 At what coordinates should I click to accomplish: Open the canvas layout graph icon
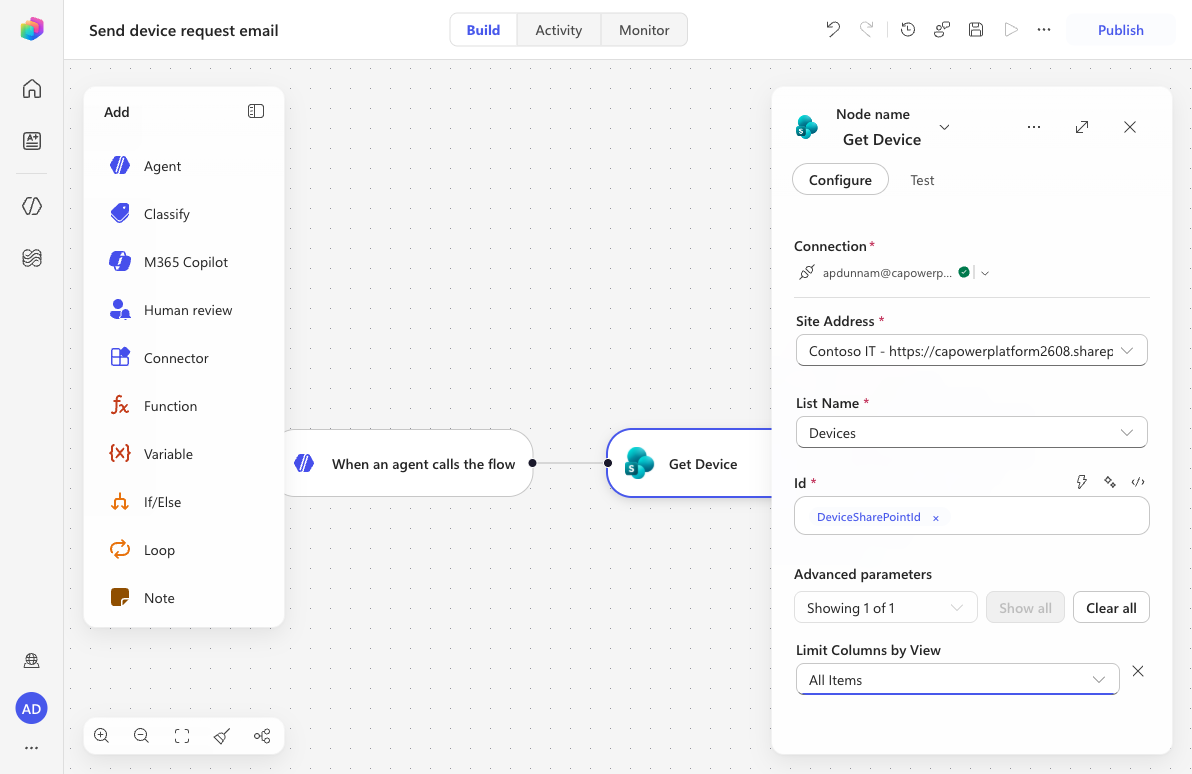click(262, 736)
